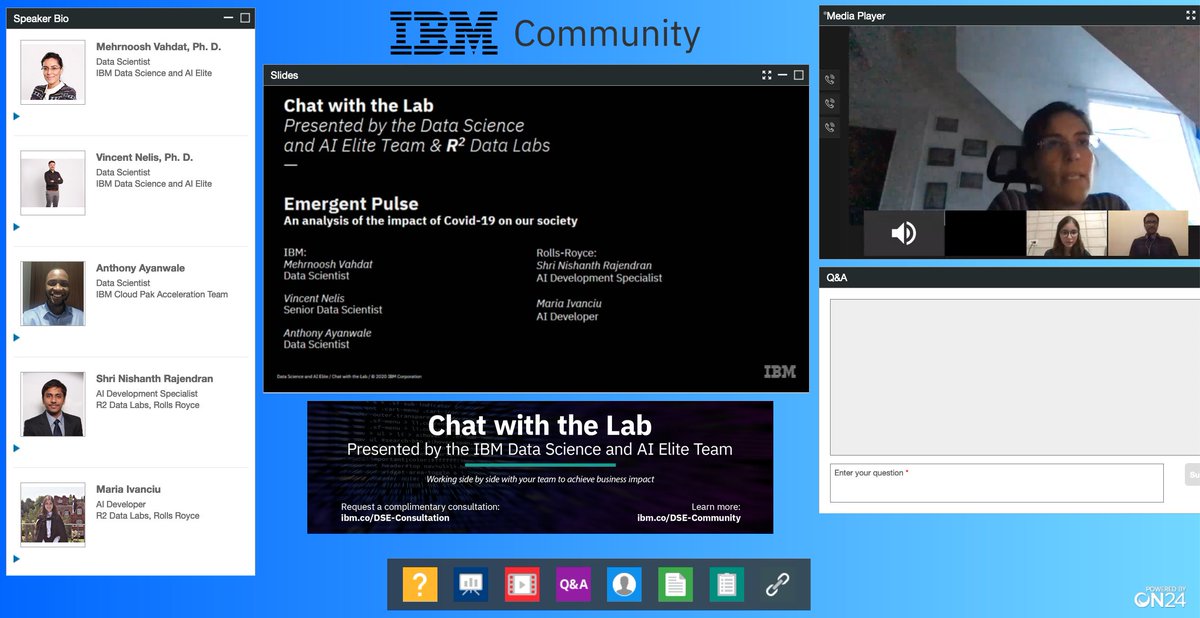Click Shri Nishanth Rajendran's profile photo

pos(53,405)
